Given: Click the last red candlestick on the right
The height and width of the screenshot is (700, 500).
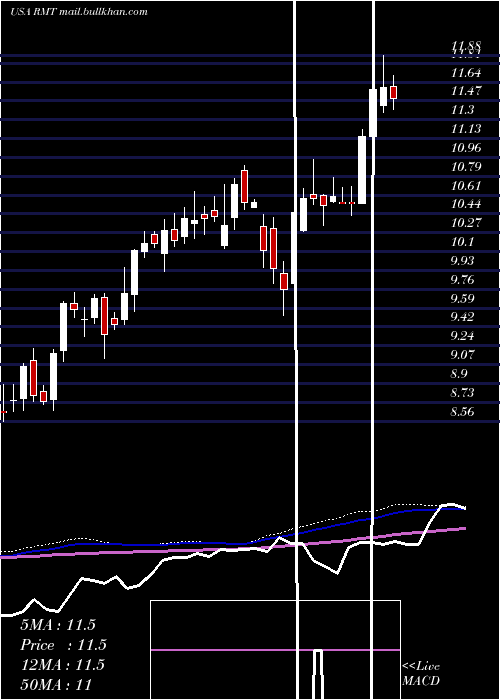Looking at the screenshot, I should click(393, 92).
